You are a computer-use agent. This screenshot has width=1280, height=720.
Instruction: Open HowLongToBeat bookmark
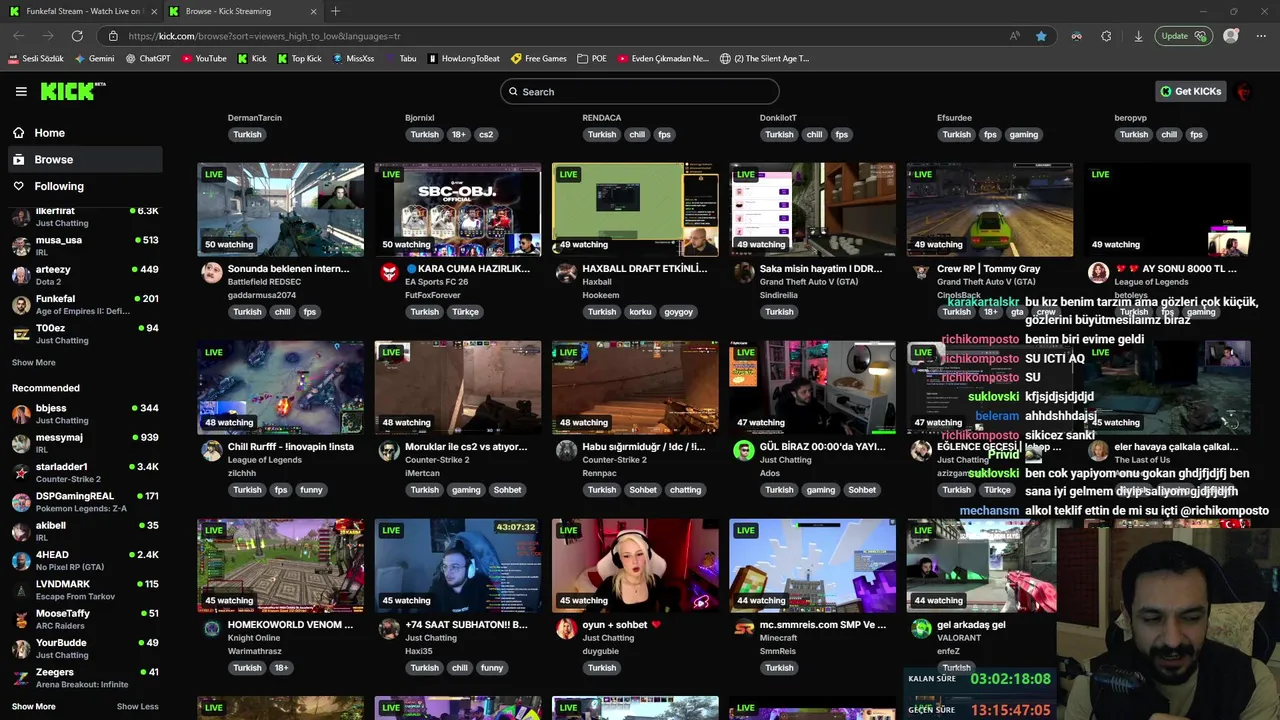pos(463,59)
